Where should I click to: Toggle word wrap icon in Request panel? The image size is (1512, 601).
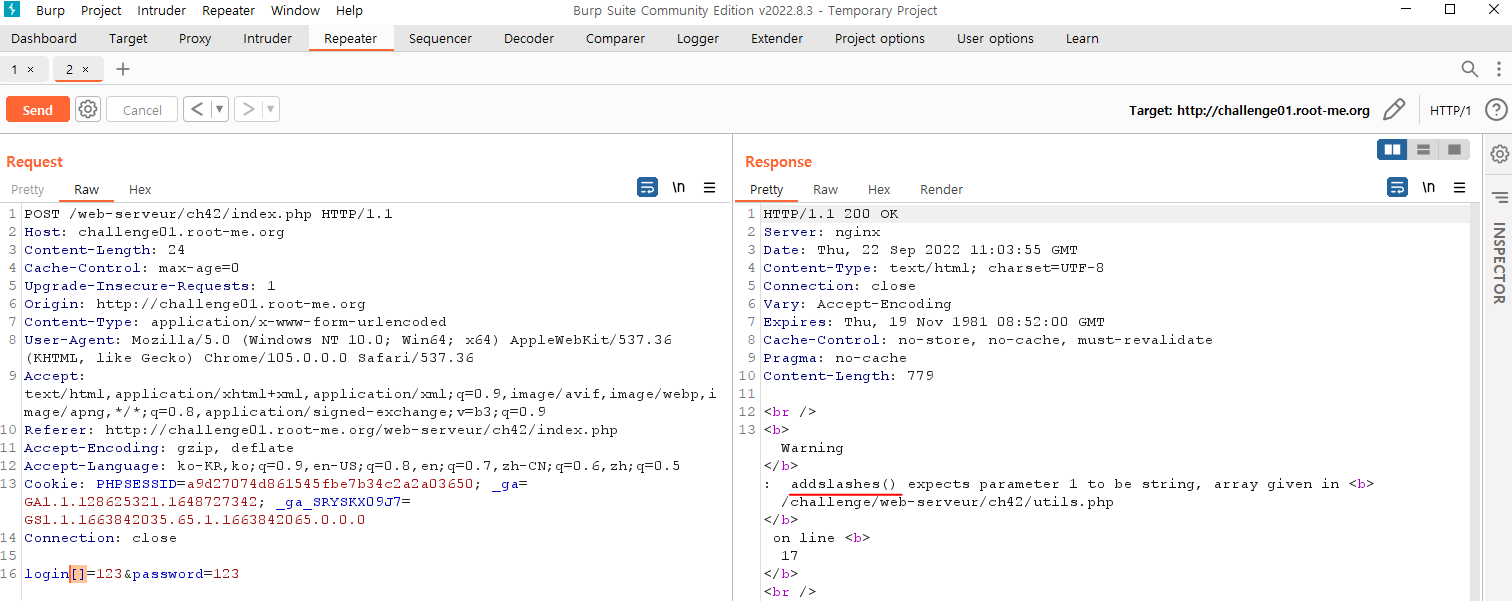647,187
